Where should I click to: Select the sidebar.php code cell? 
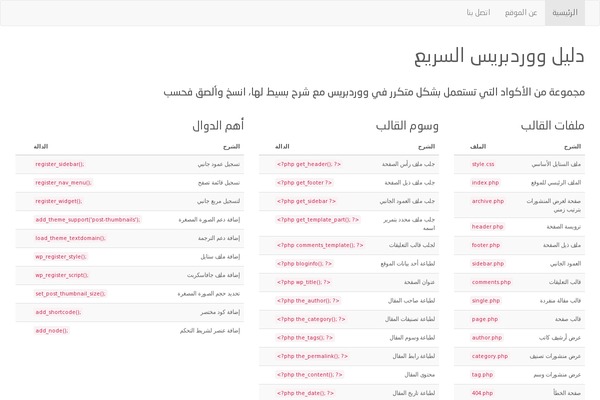pos(488,263)
